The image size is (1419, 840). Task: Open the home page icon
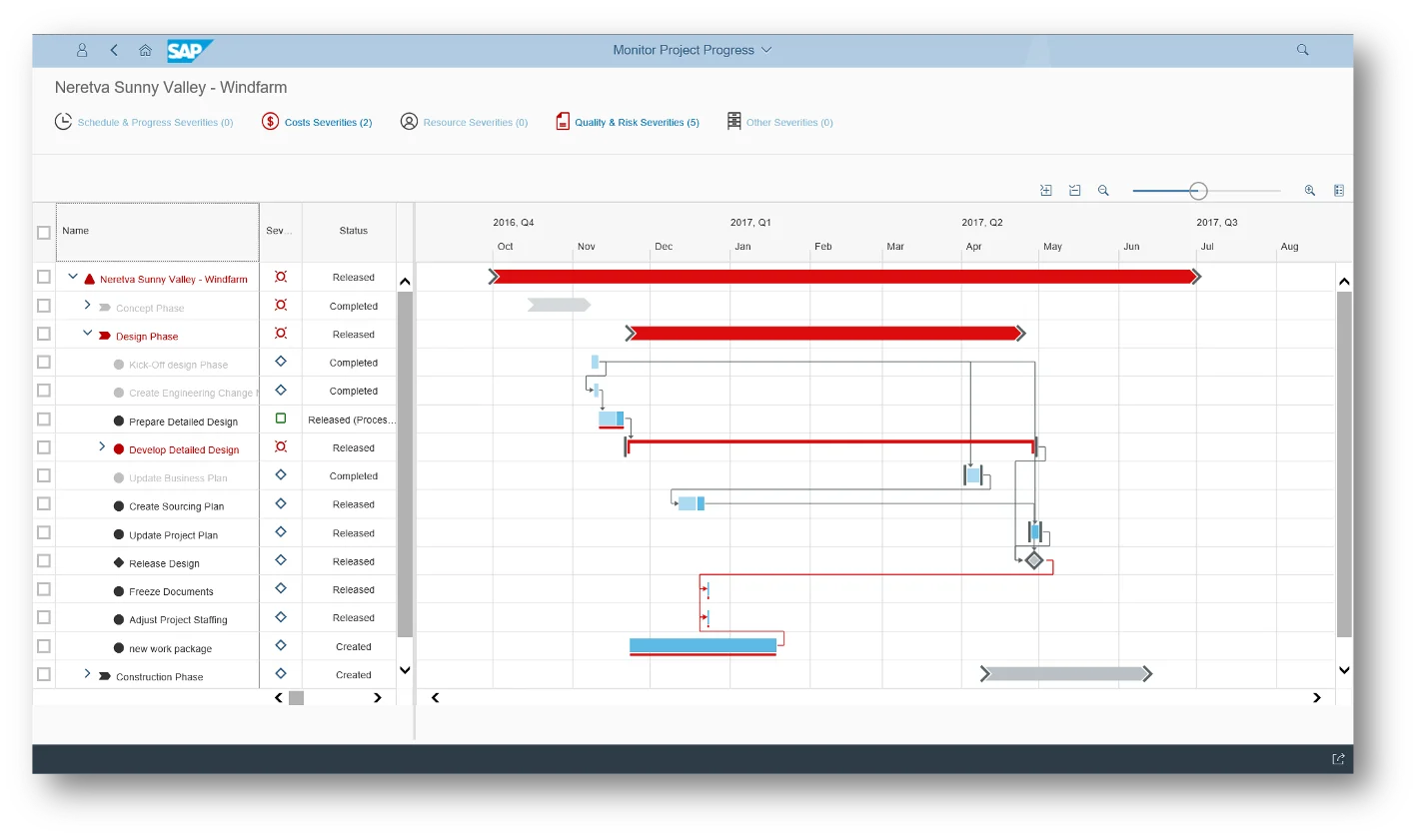click(x=145, y=50)
